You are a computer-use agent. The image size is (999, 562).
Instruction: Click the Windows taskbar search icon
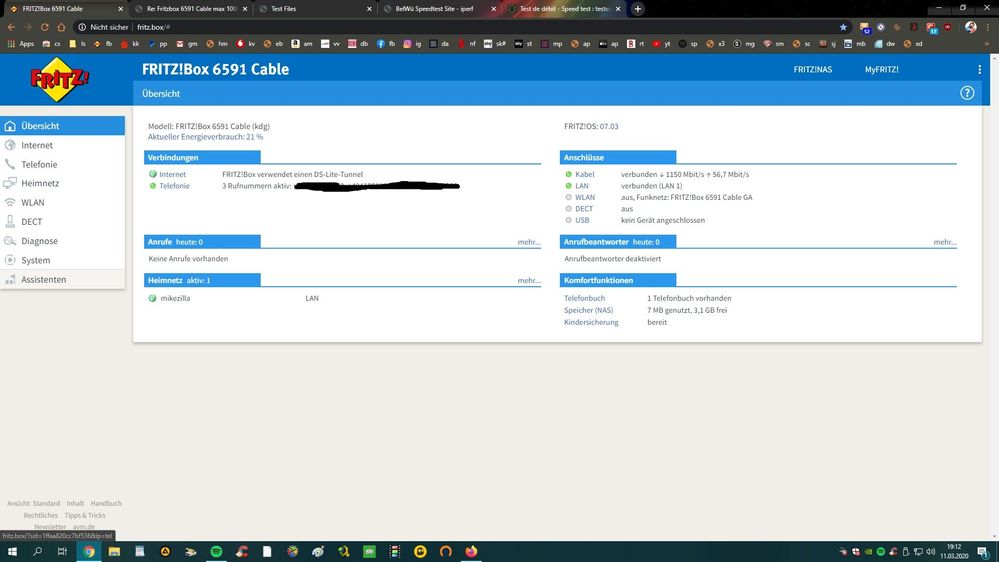[38, 552]
